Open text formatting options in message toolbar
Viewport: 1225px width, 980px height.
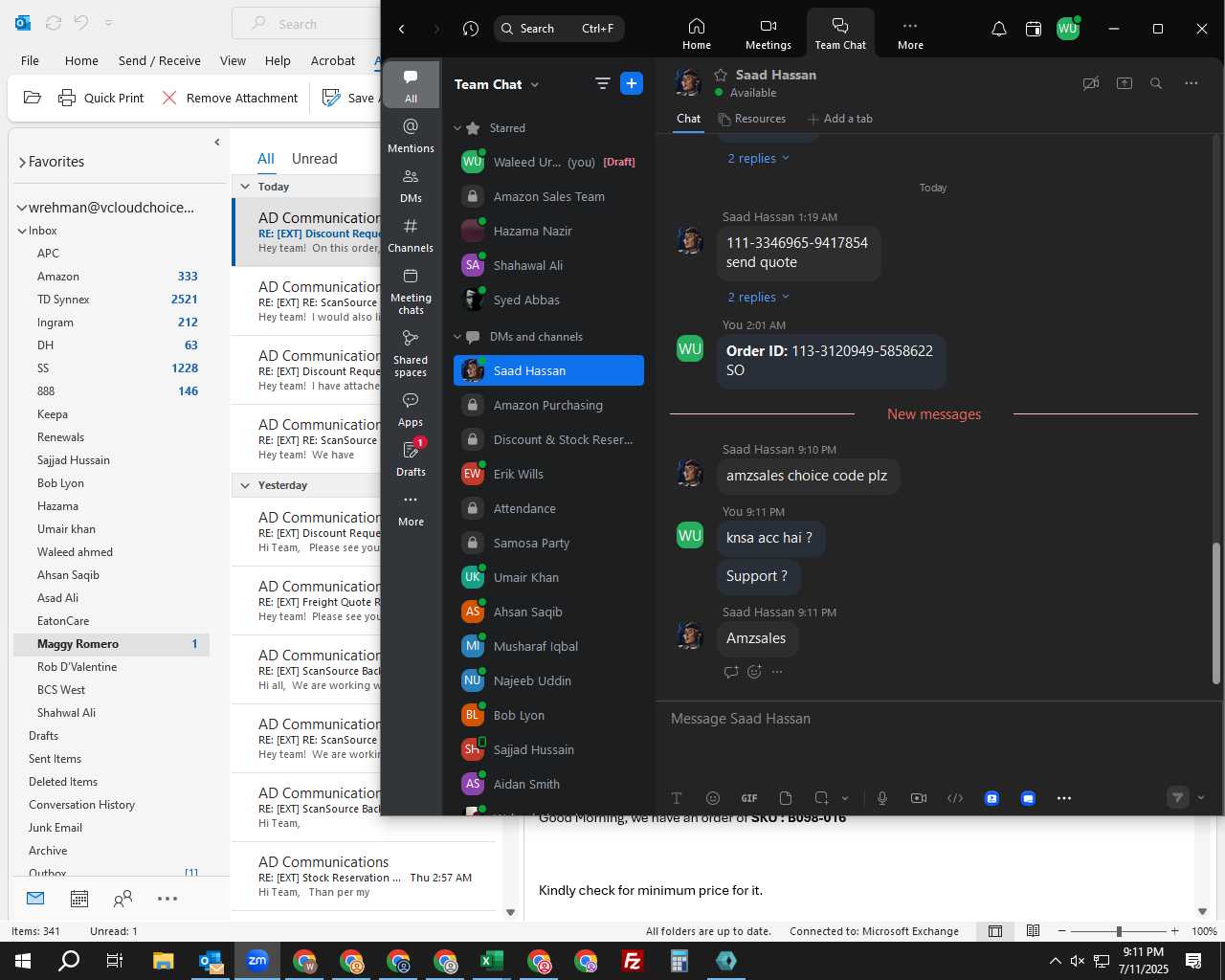[x=677, y=798]
